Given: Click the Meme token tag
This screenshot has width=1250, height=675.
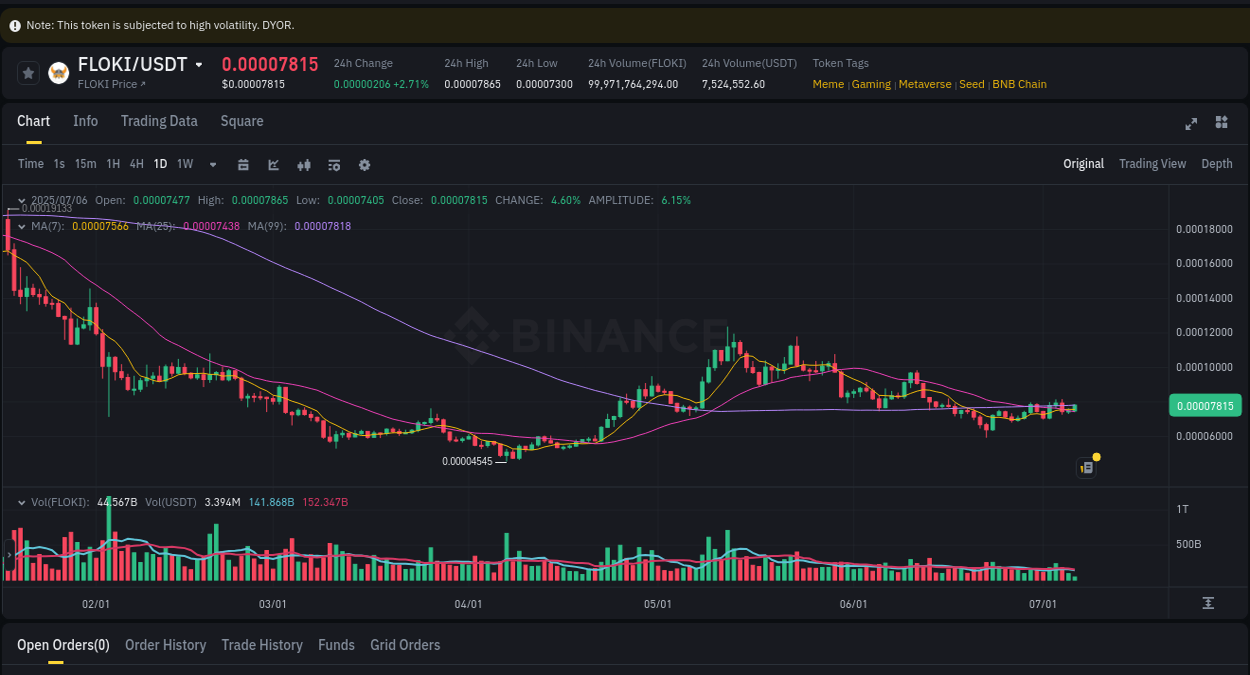Looking at the screenshot, I should (828, 84).
